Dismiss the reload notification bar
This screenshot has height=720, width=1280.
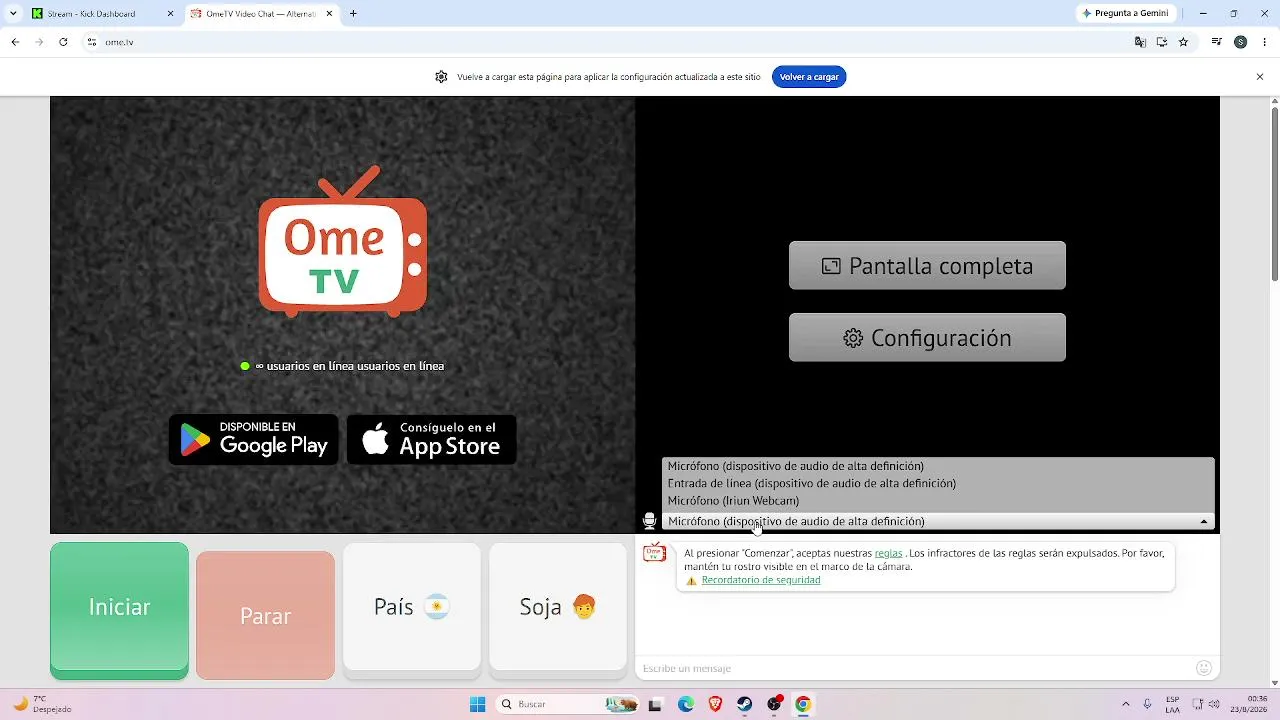(x=1260, y=77)
